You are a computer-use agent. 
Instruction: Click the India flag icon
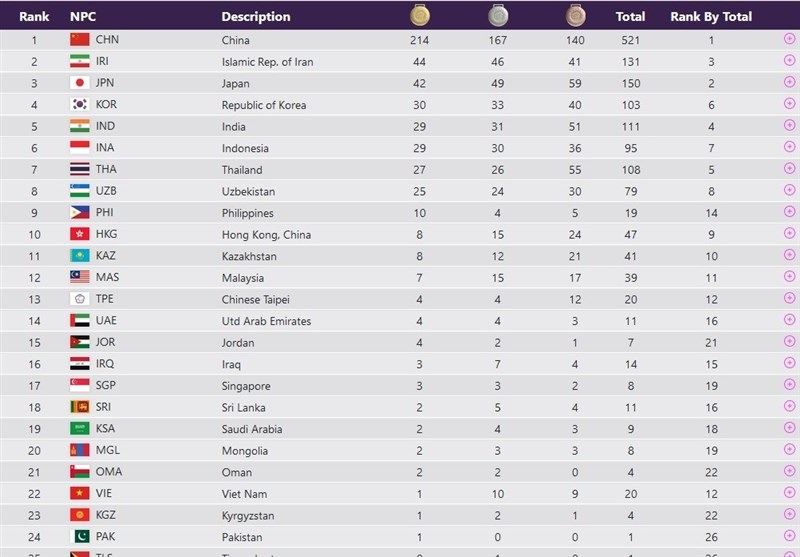80,126
